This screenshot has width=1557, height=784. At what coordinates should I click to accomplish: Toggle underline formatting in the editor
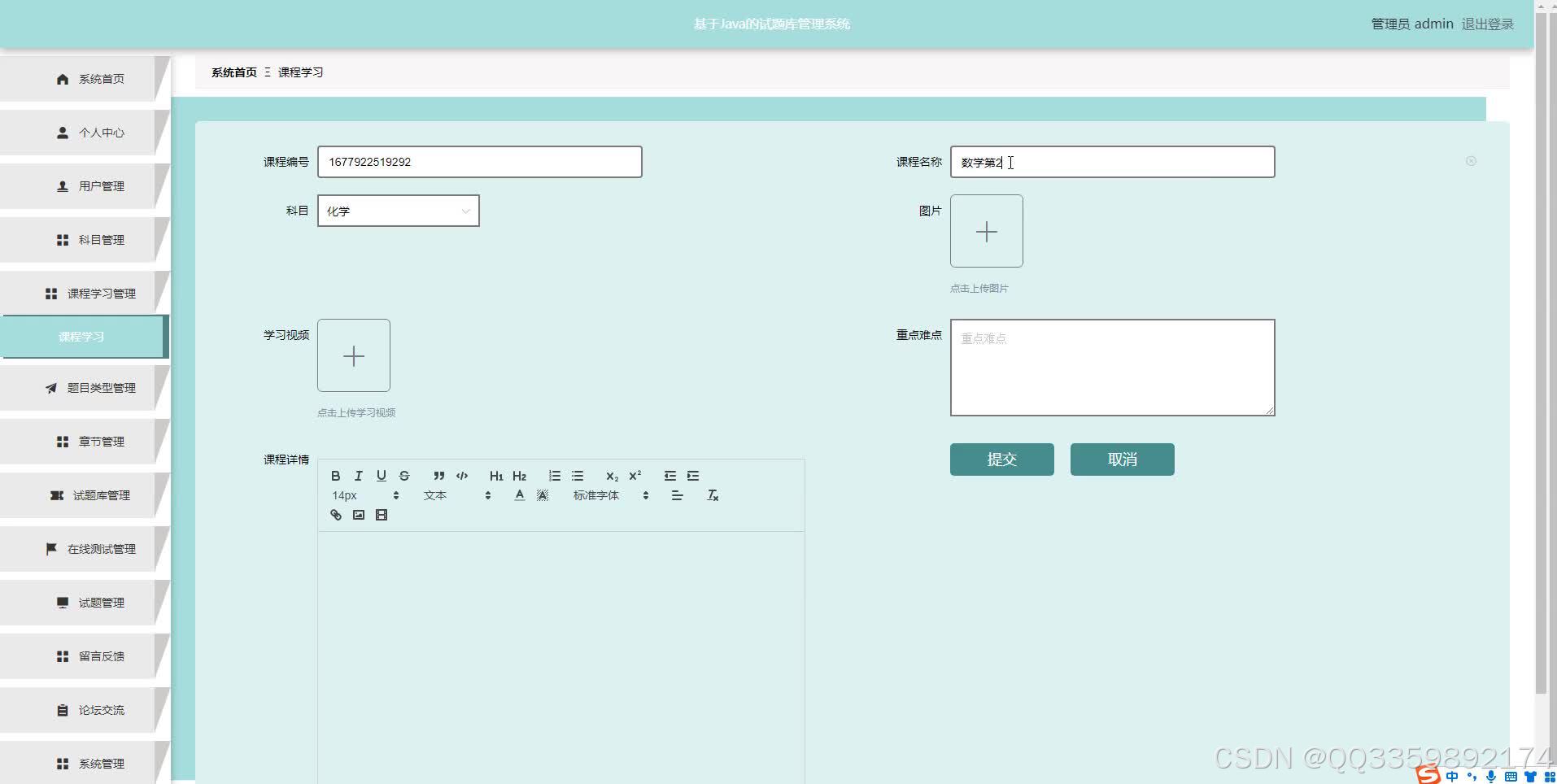tap(381, 476)
